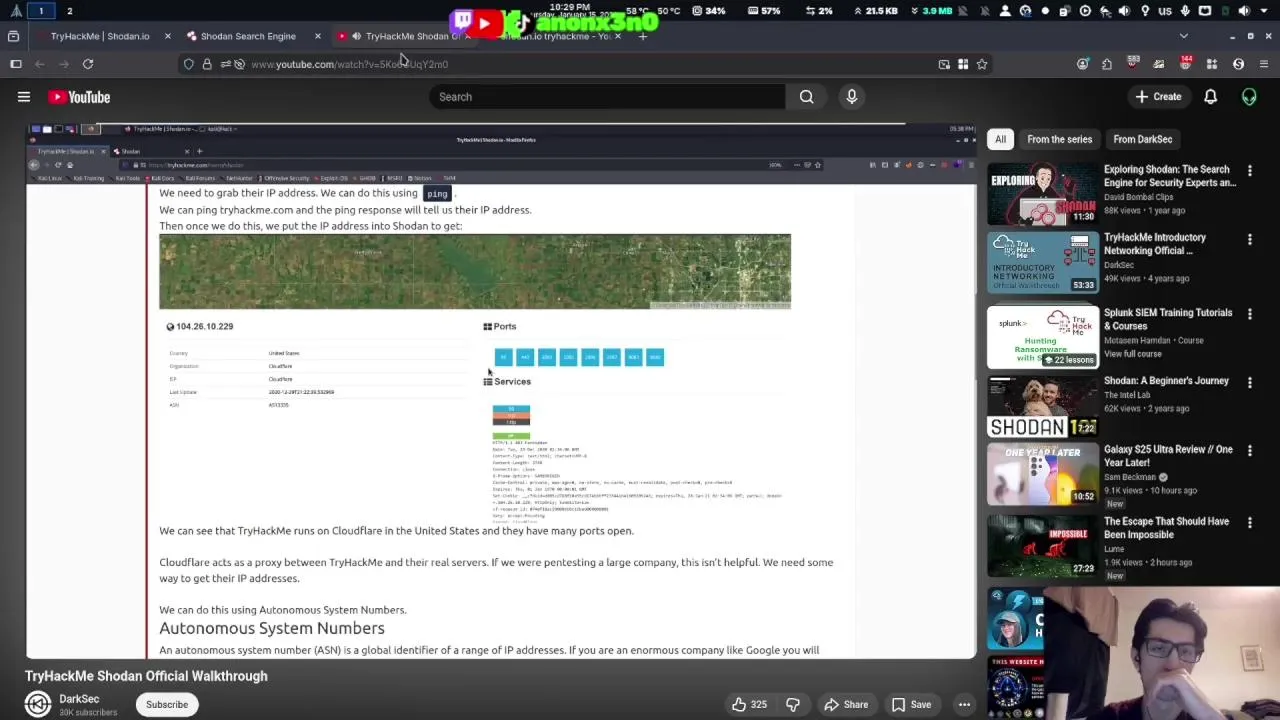Click 'TryHackMe Shodan Official Walkthrough' title text
1280x720 pixels.
coord(146,676)
